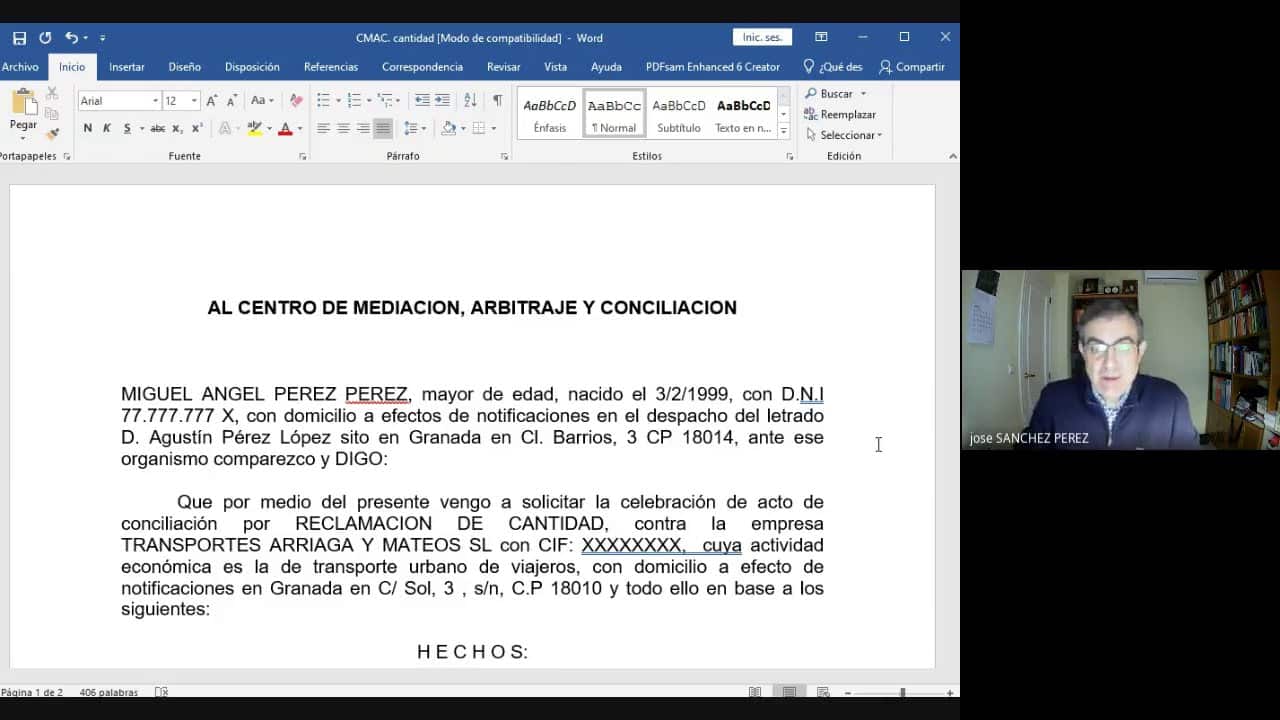Image resolution: width=1280 pixels, height=720 pixels.
Task: Toggle italic (K) formatting
Action: [107, 128]
